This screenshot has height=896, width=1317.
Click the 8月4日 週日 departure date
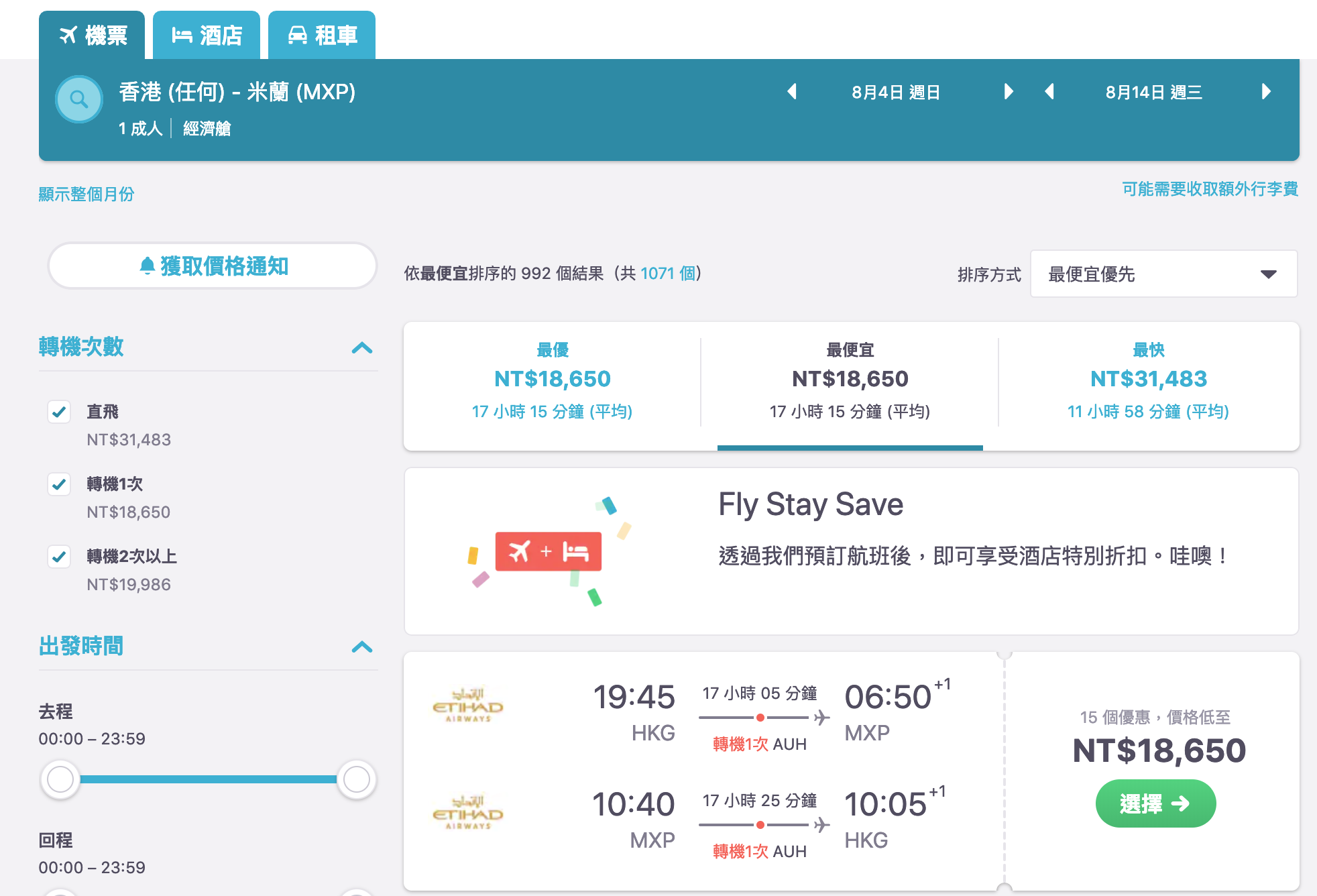coord(896,93)
